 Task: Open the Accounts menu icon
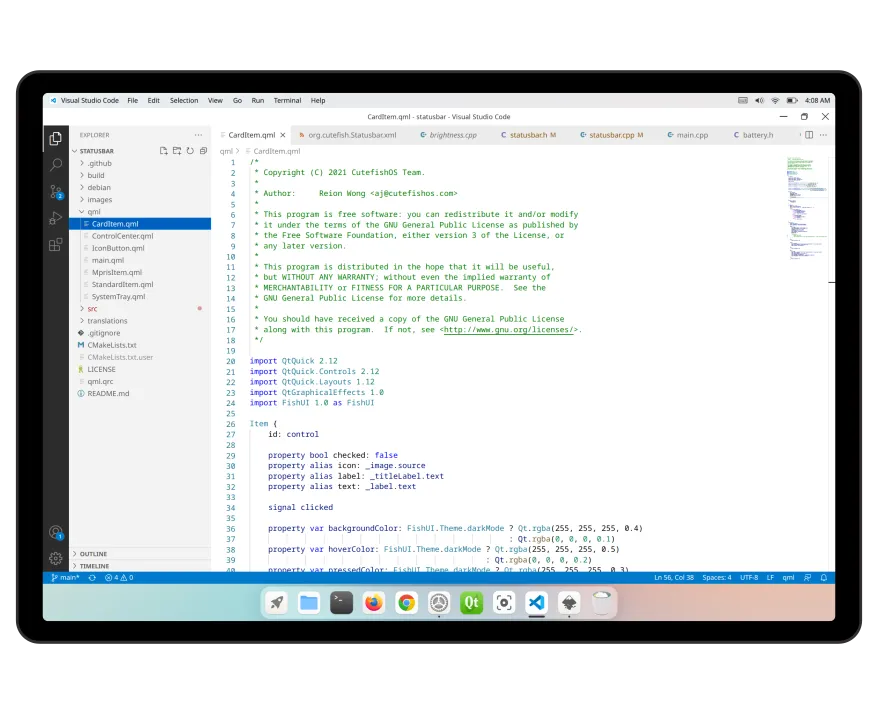(x=55, y=532)
